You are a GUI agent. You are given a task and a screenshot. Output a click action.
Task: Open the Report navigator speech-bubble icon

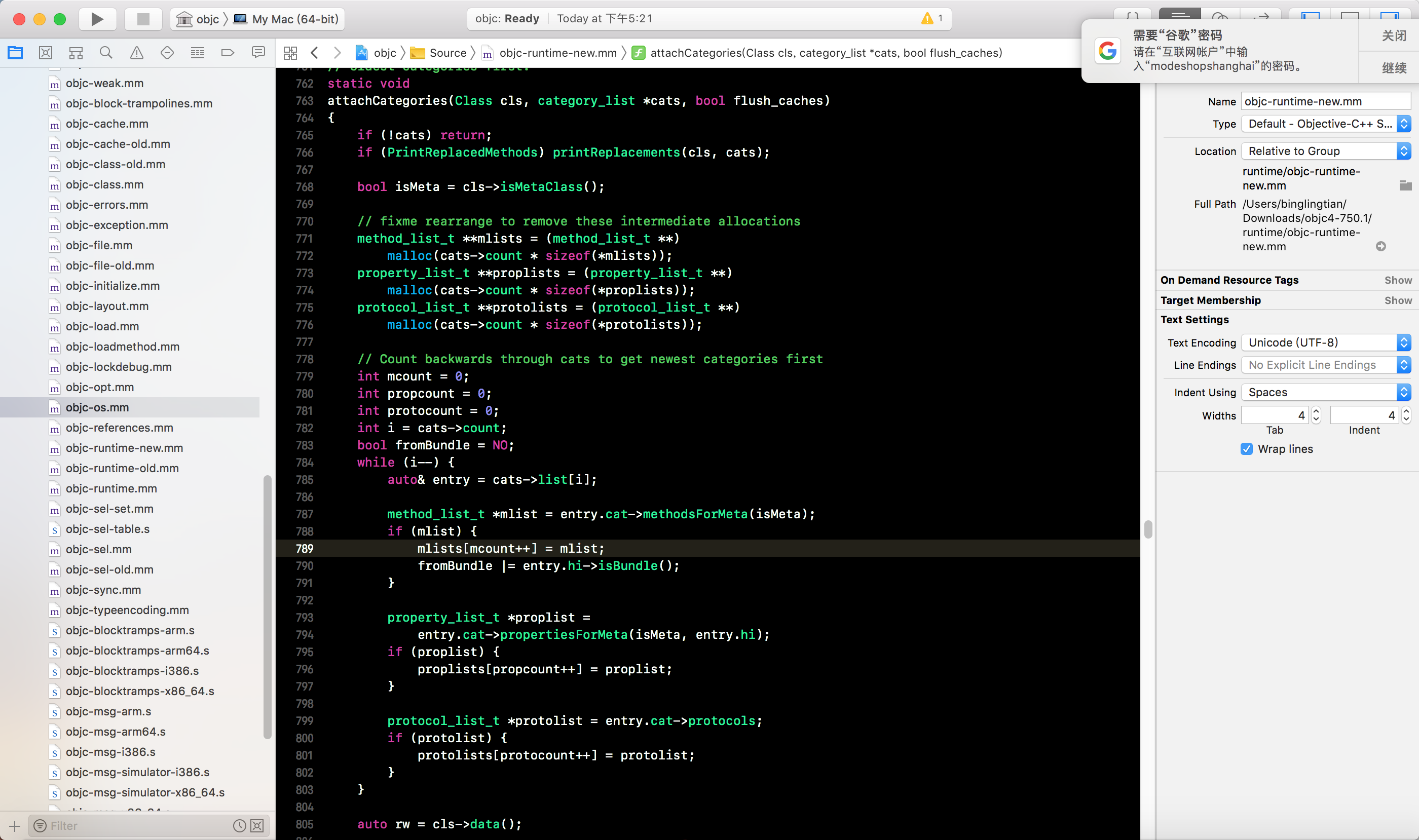pos(258,53)
